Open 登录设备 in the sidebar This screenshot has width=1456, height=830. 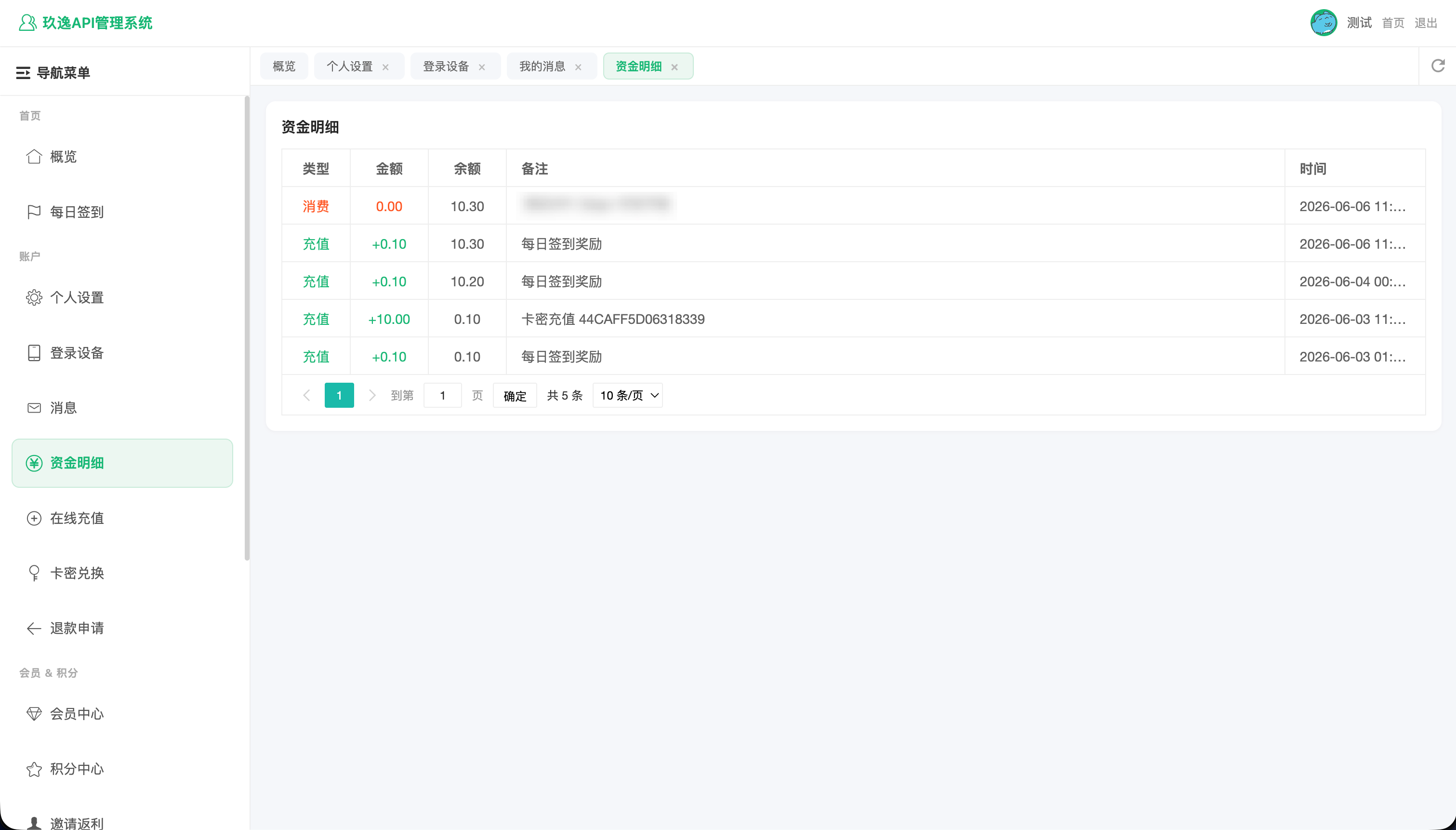coord(122,353)
